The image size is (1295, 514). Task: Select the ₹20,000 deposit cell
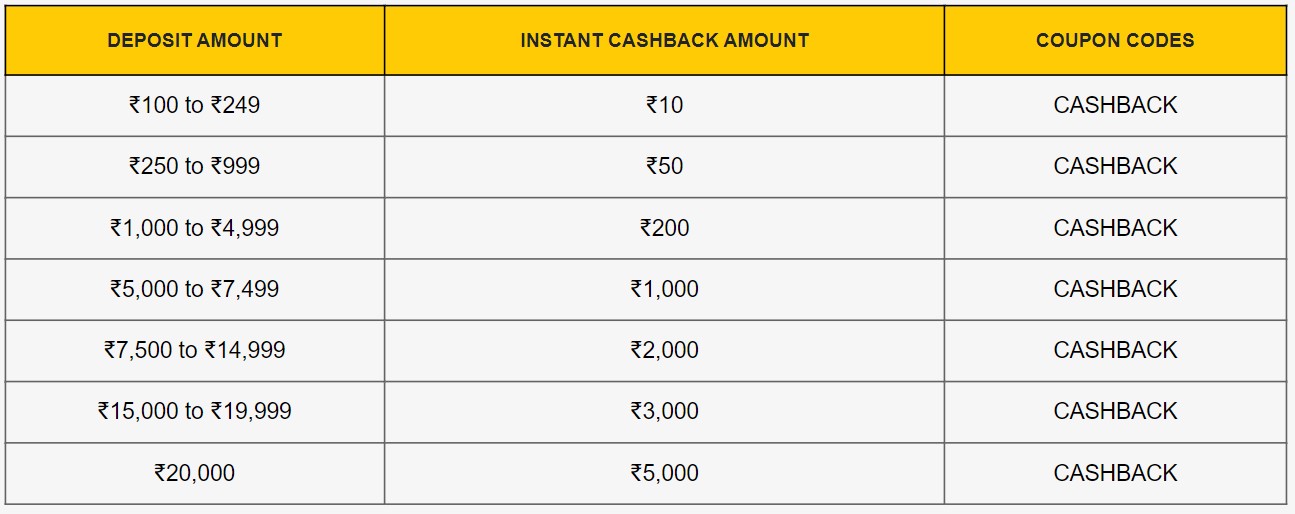point(195,474)
